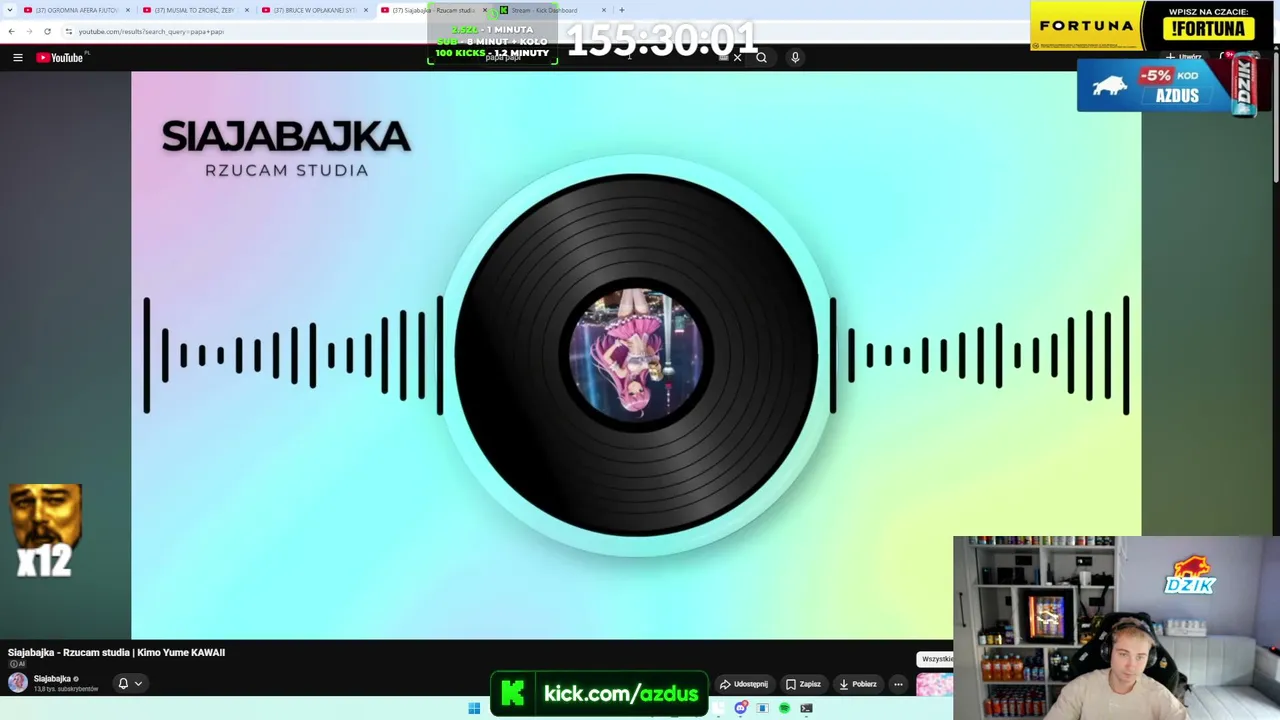Image resolution: width=1280 pixels, height=720 pixels.
Task: Go to the YouTube home logo
Action: (x=62, y=58)
